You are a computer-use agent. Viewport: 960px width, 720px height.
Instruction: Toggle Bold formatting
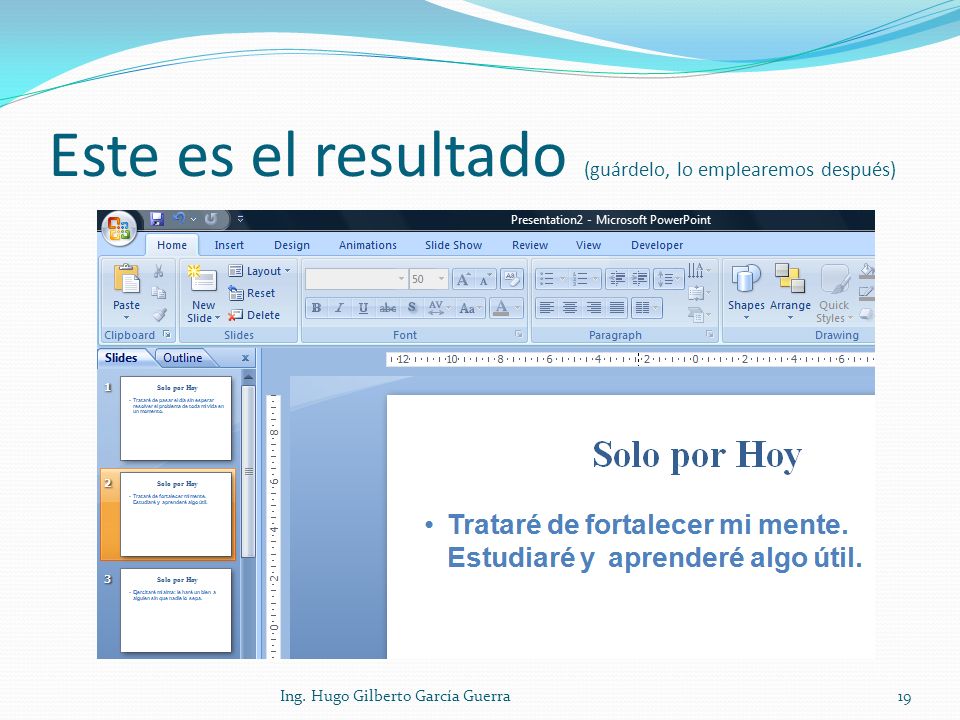point(316,308)
